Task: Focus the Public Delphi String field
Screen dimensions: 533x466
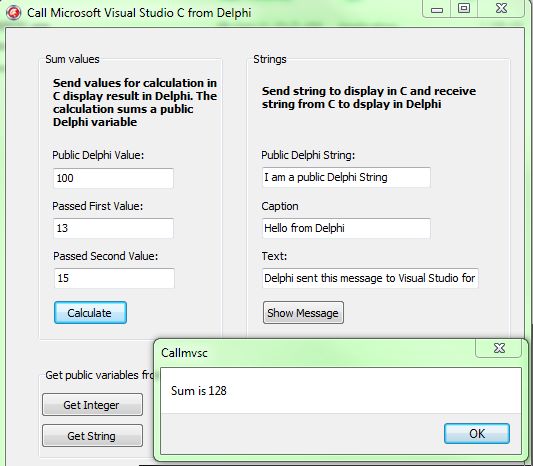Action: pyautogui.click(x=346, y=177)
